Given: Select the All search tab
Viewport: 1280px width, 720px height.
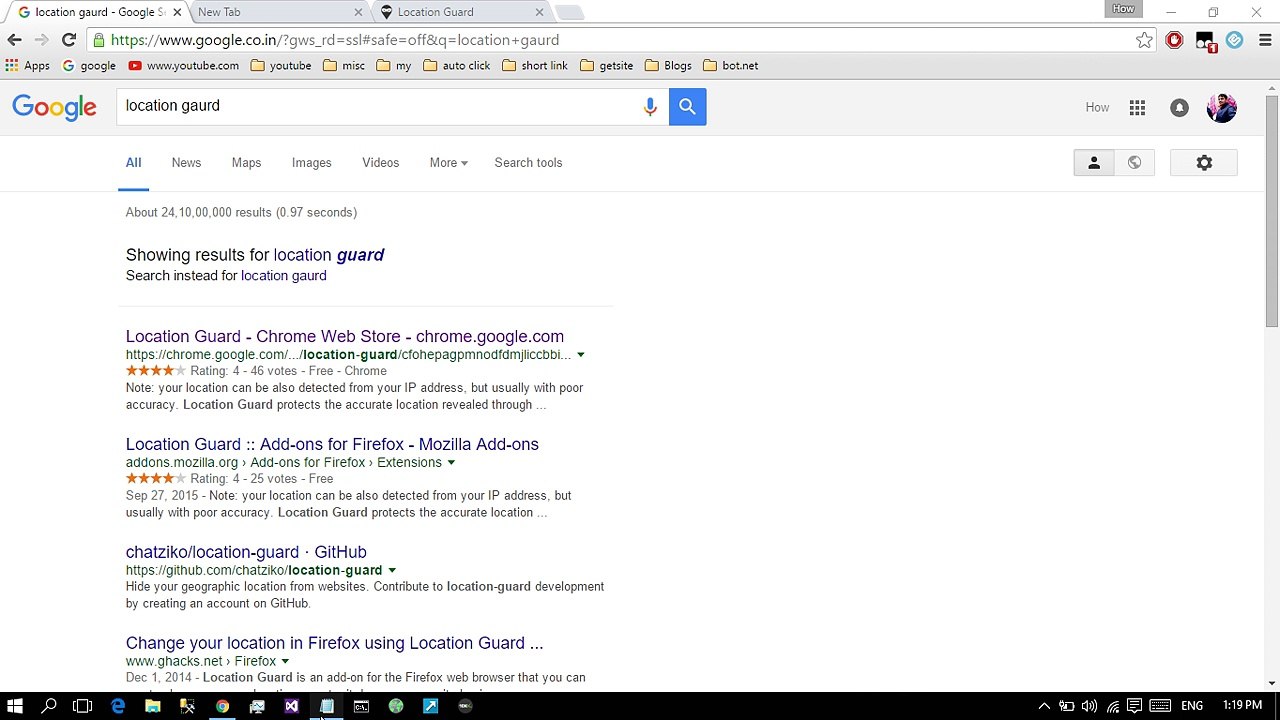Looking at the screenshot, I should pos(133,163).
